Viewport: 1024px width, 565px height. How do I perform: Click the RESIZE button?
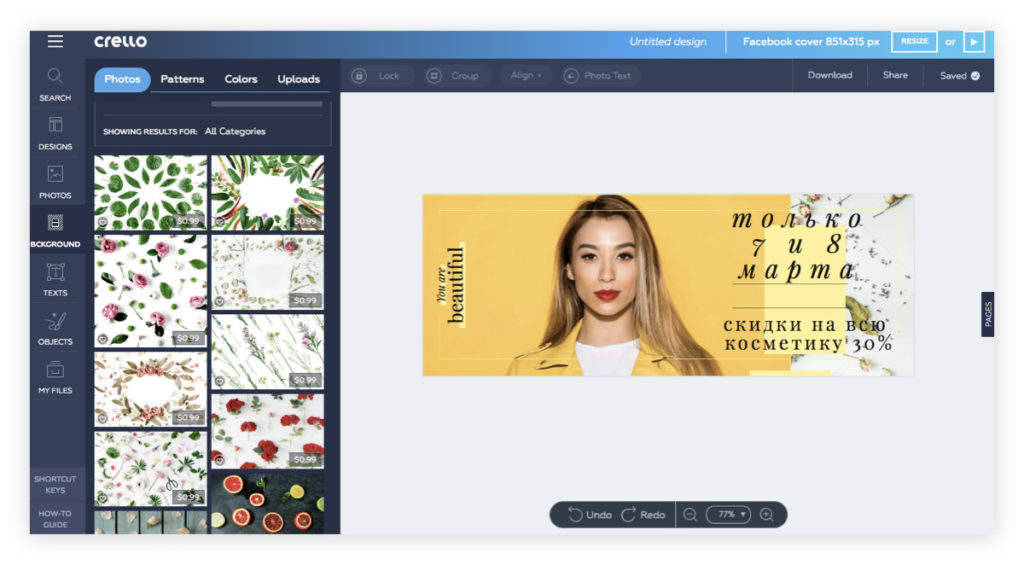click(x=914, y=42)
